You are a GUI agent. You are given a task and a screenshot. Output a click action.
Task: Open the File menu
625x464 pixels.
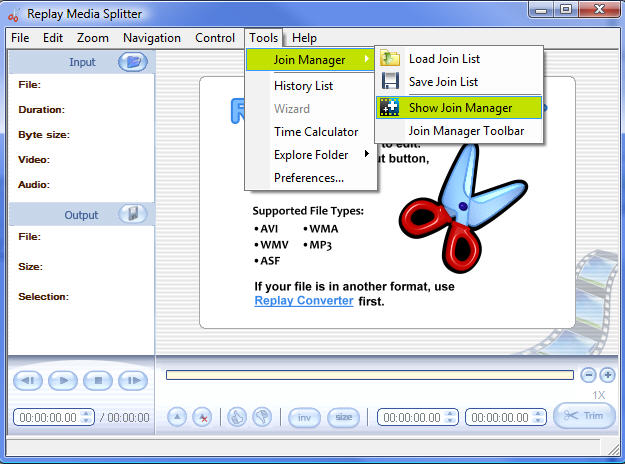(20, 38)
